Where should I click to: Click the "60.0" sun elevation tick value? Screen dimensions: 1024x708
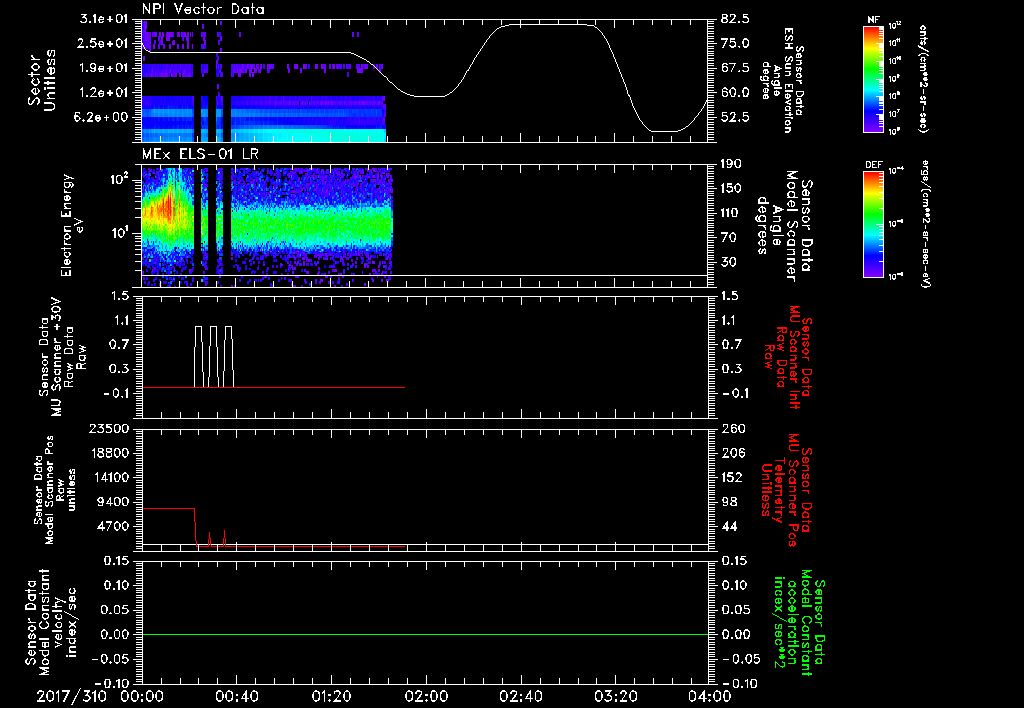[735, 93]
